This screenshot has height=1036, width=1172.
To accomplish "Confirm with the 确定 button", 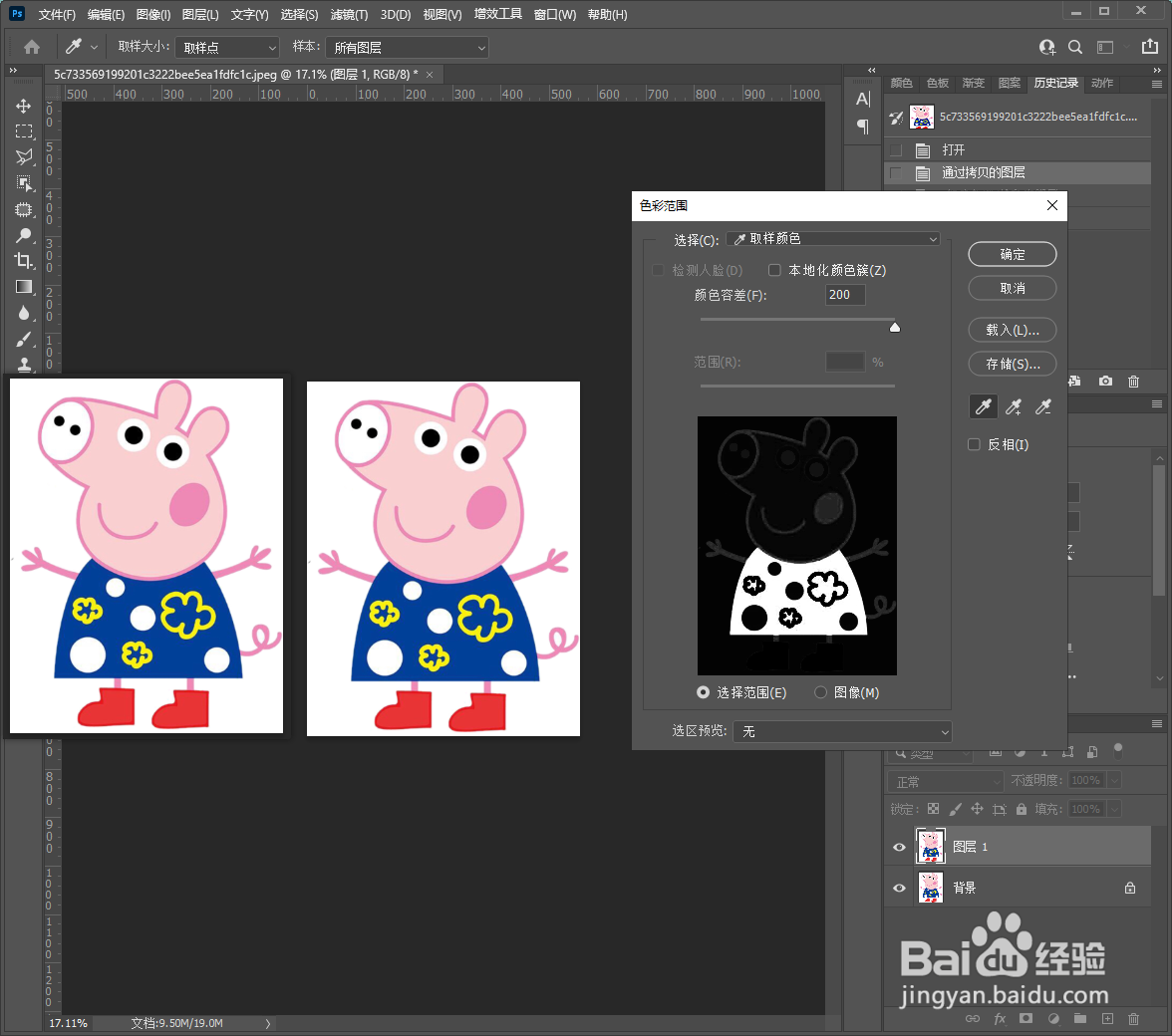I will [1013, 254].
